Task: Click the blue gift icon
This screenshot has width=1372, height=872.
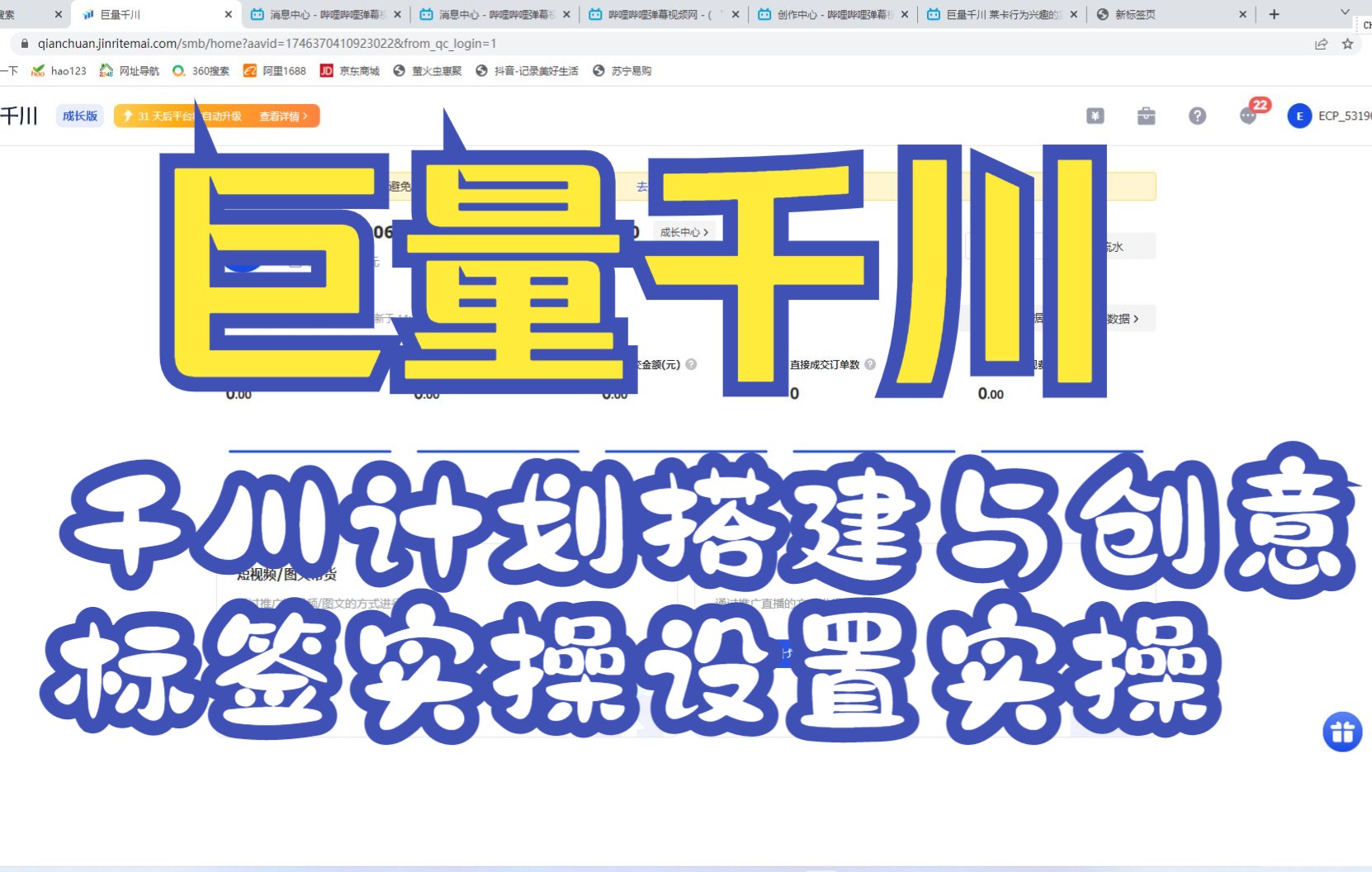Action: 1342,732
